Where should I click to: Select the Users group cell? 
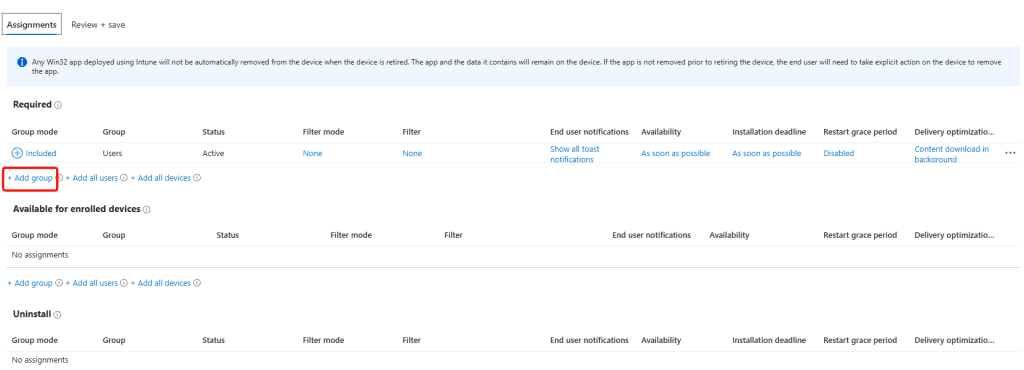(112, 153)
